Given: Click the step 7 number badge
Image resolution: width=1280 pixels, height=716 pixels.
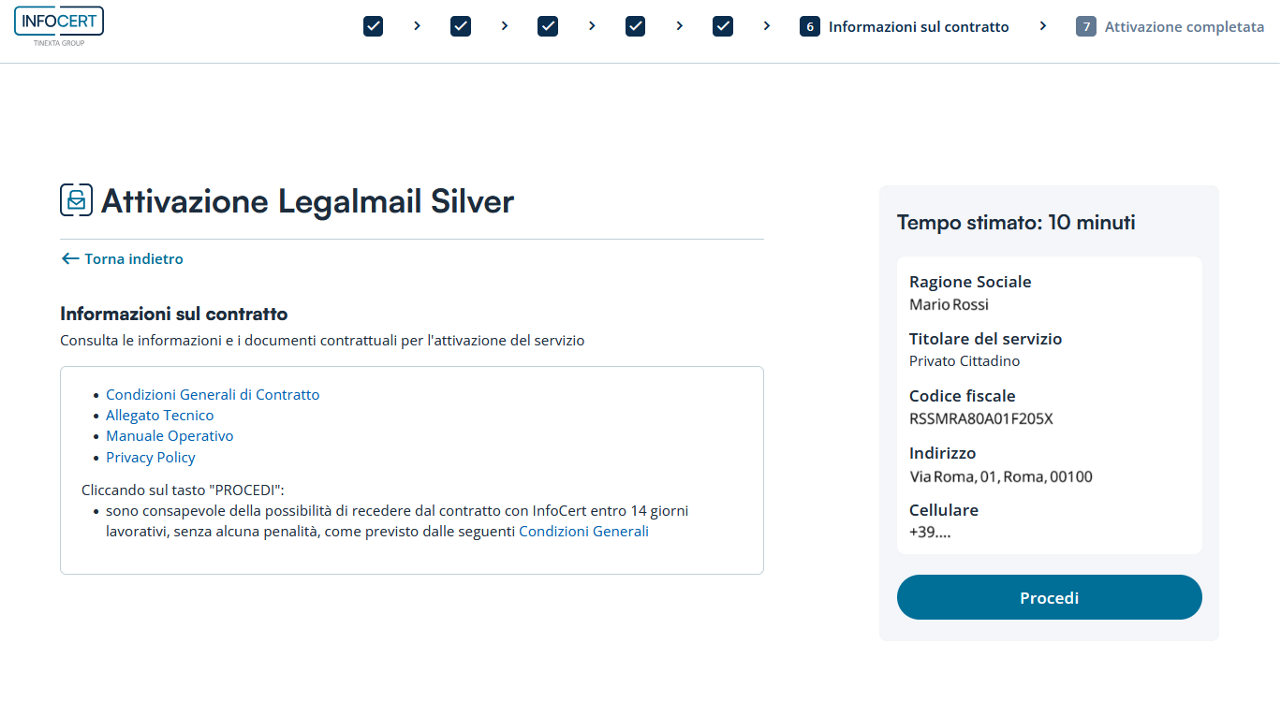Looking at the screenshot, I should tap(1086, 27).
